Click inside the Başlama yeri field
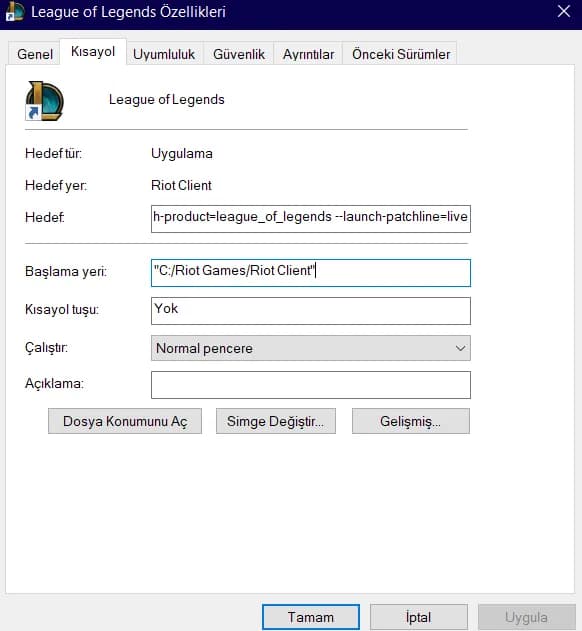The width and height of the screenshot is (582, 631). [x=311, y=272]
